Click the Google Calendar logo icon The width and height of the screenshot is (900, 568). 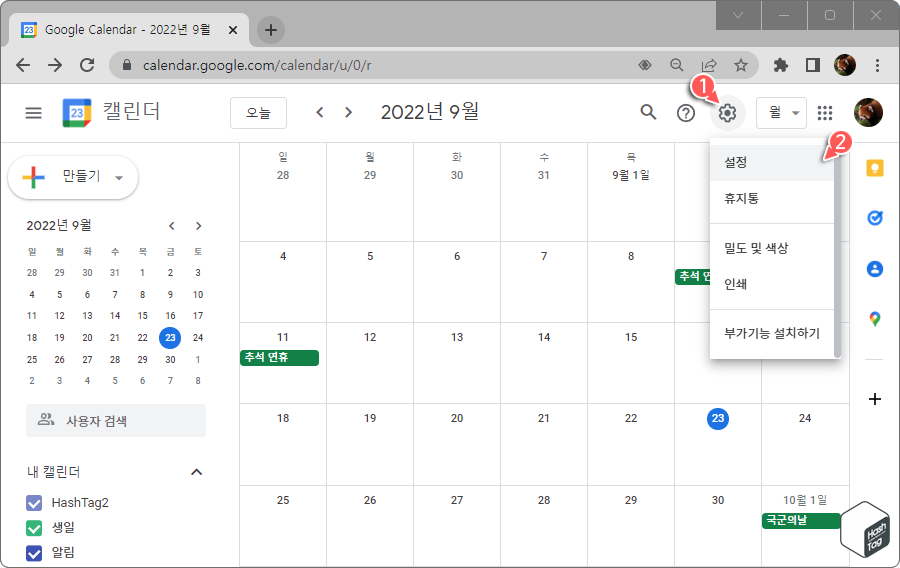[77, 112]
